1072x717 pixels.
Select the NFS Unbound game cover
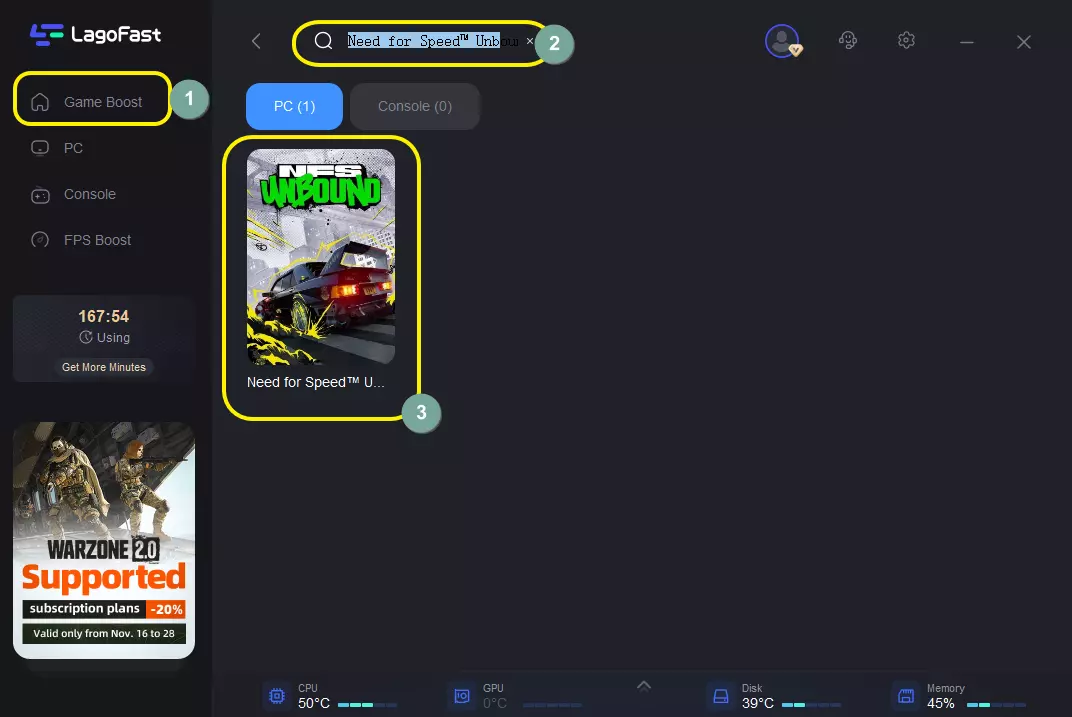click(x=321, y=257)
